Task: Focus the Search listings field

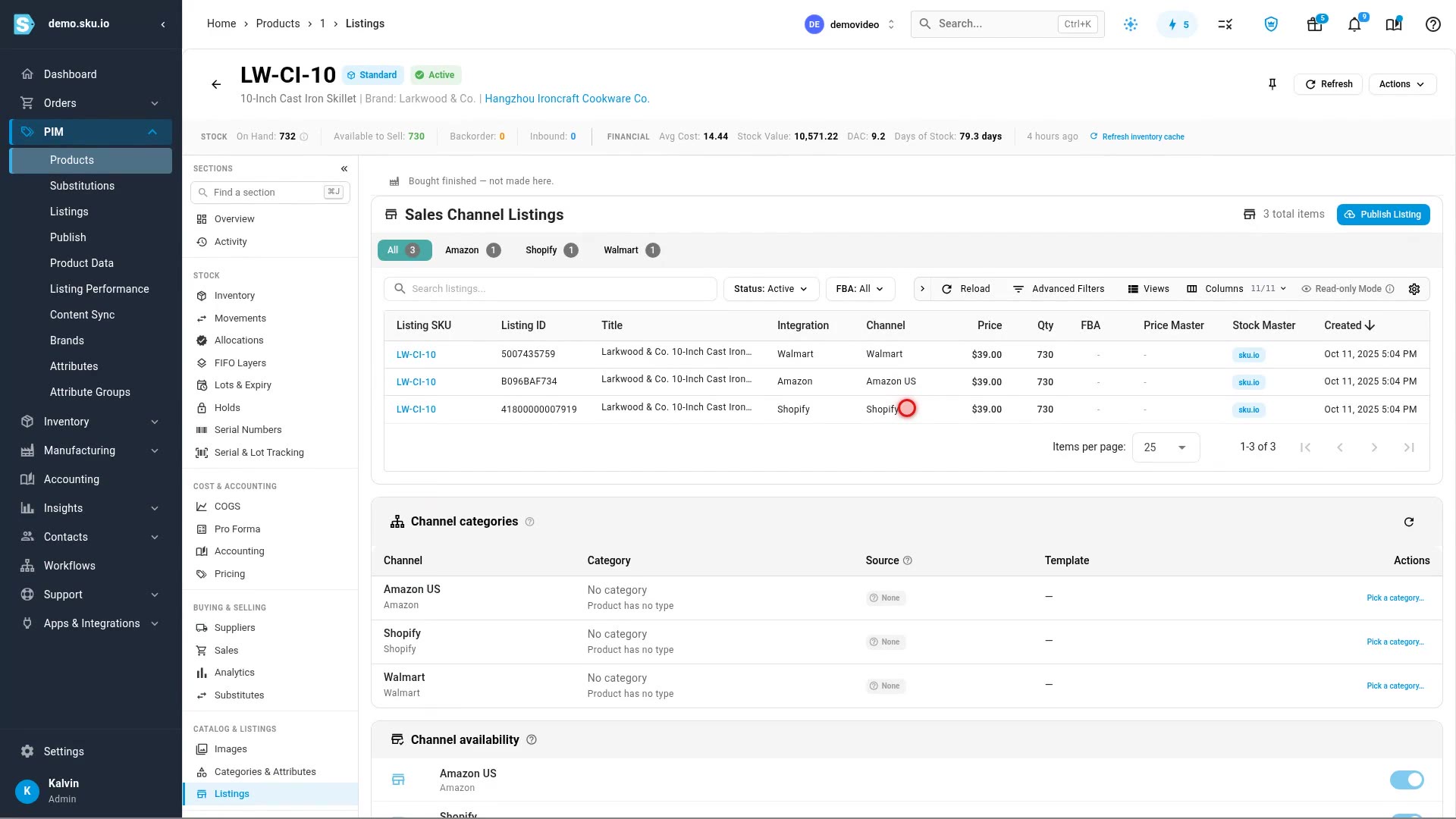Action: click(x=551, y=289)
